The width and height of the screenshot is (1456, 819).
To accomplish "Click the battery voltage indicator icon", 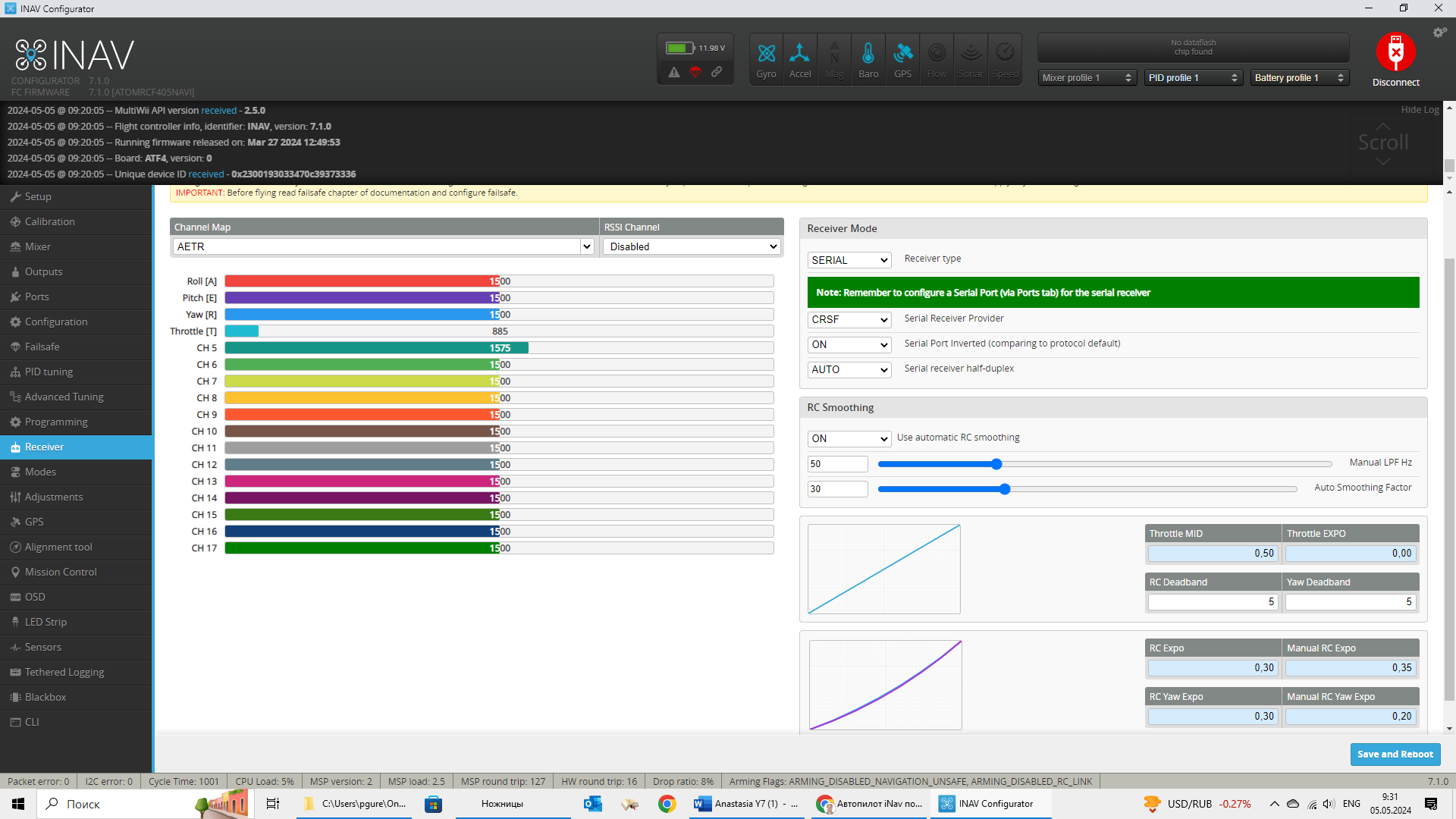I will (679, 48).
